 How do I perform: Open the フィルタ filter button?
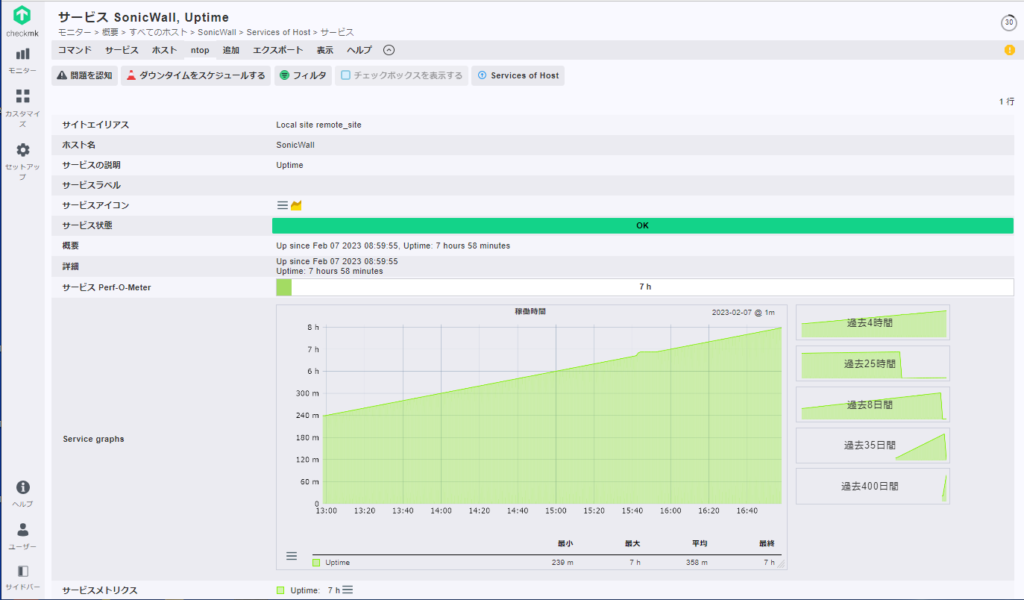pyautogui.click(x=303, y=76)
